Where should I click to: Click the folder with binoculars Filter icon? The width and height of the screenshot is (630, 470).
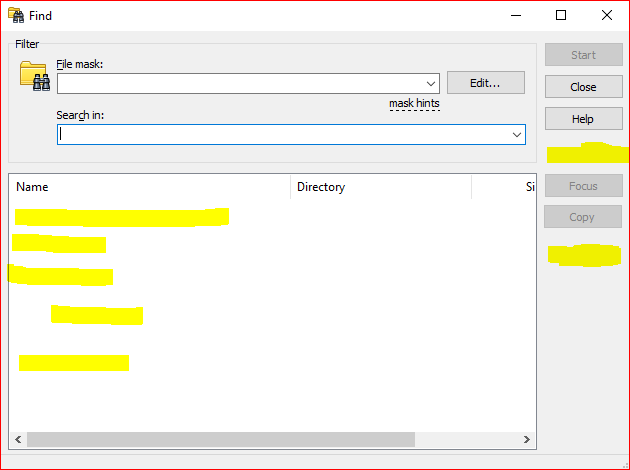coord(34,77)
